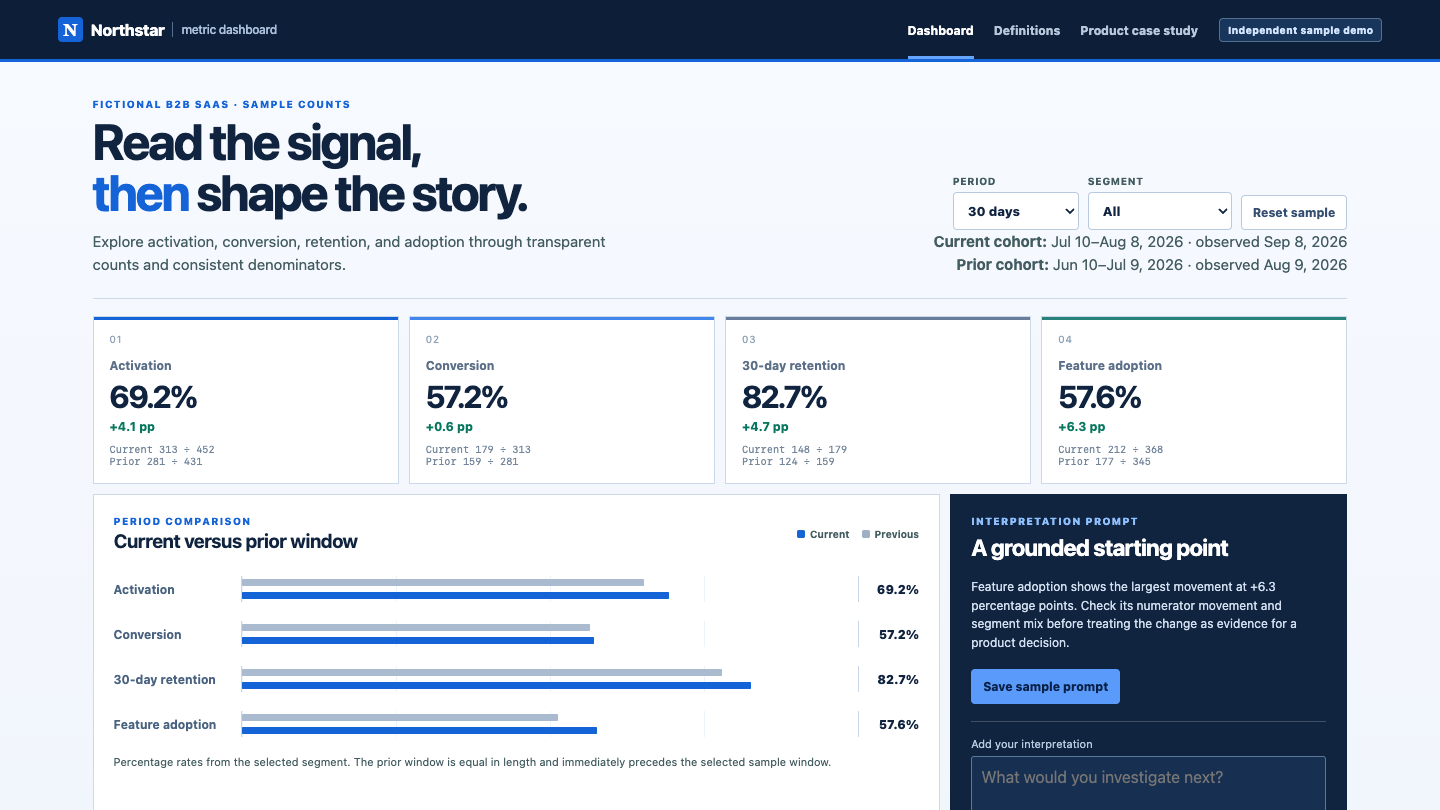Click the '+4.1 pp' activation change

point(133,427)
